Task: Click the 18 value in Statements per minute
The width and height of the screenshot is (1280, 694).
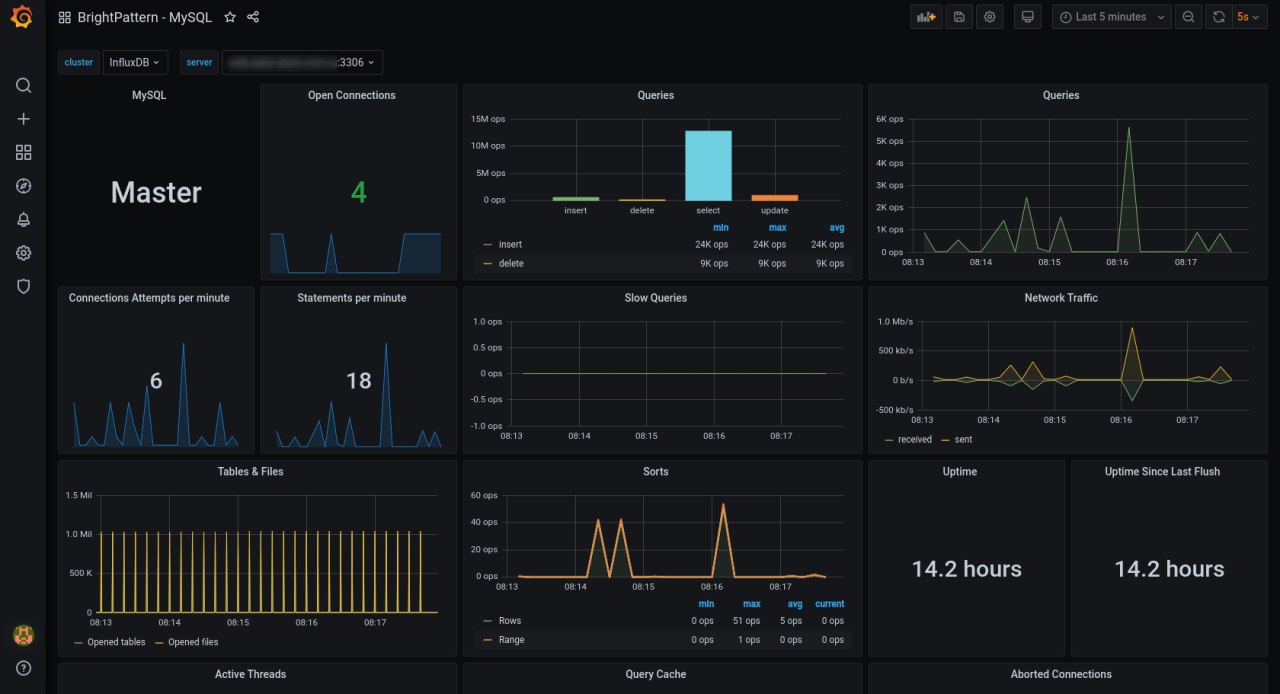Action: pos(358,380)
